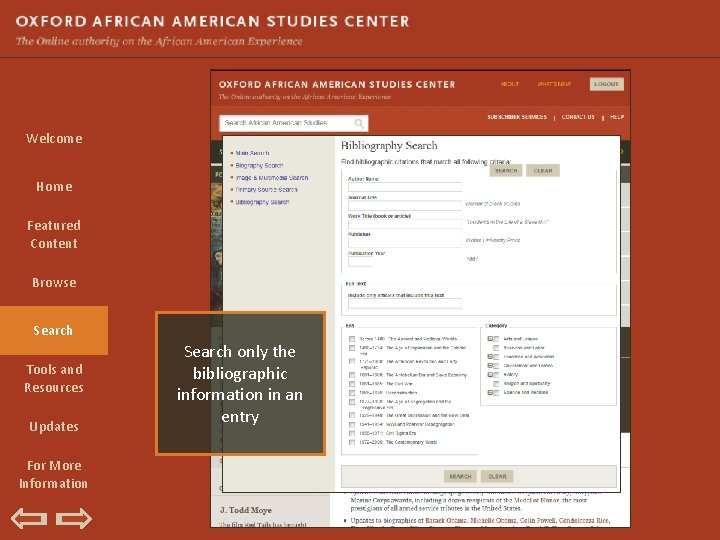Tick the Business and Labor category checkbox
720x540 pixels.
(x=496, y=348)
